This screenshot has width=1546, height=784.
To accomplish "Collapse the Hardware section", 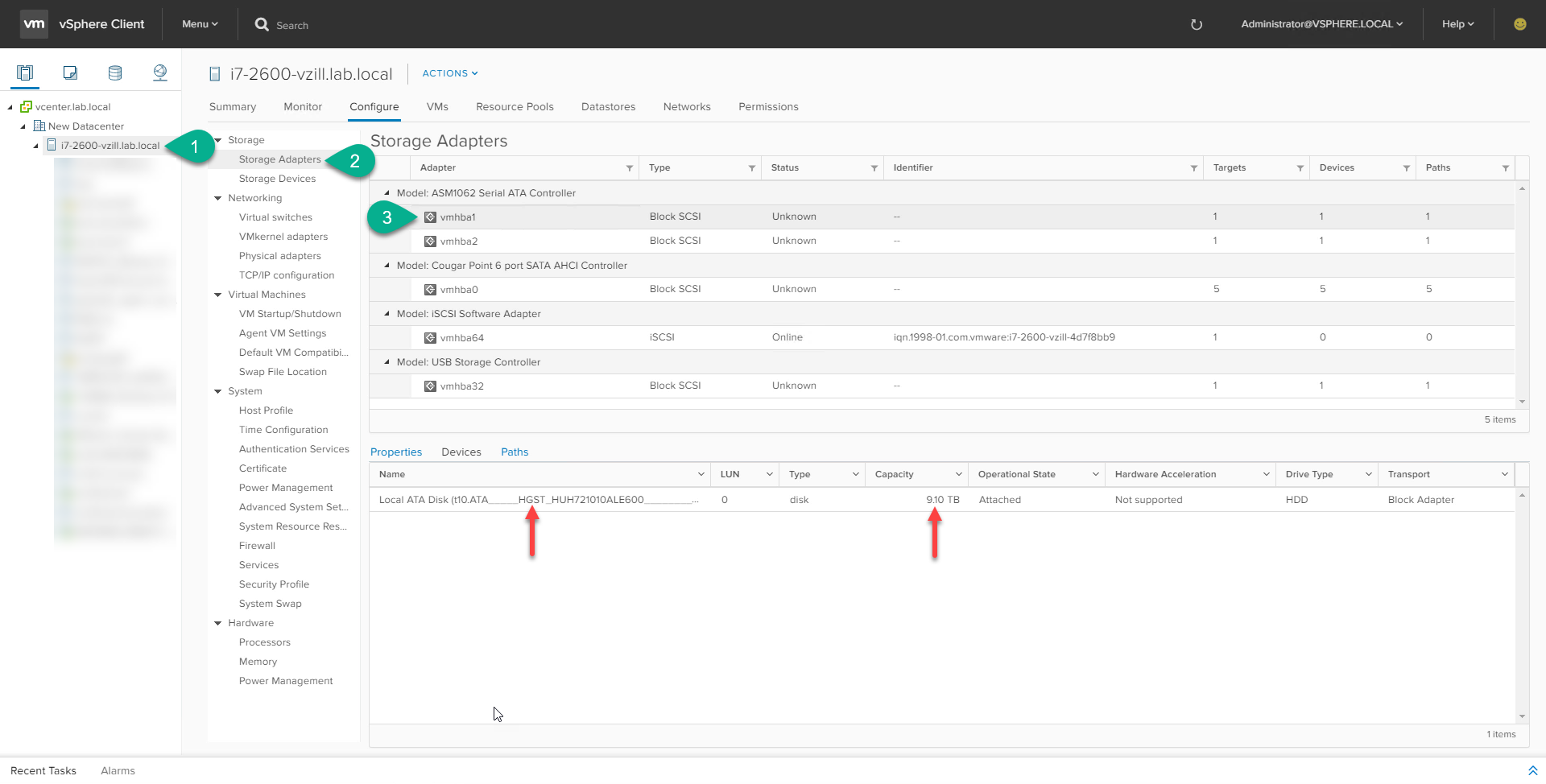I will click(218, 623).
